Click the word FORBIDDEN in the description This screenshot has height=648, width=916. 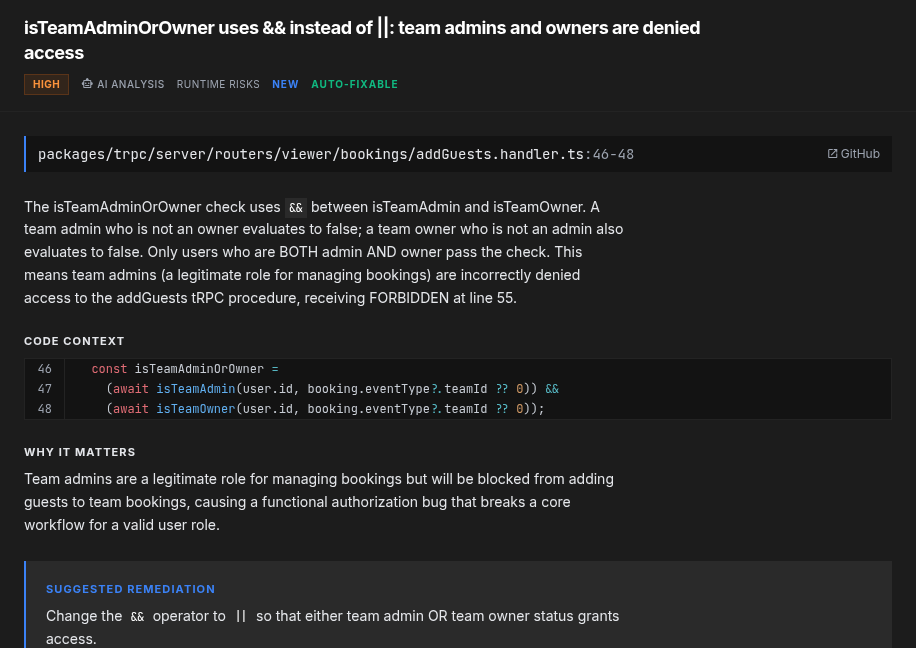pyautogui.click(x=409, y=298)
